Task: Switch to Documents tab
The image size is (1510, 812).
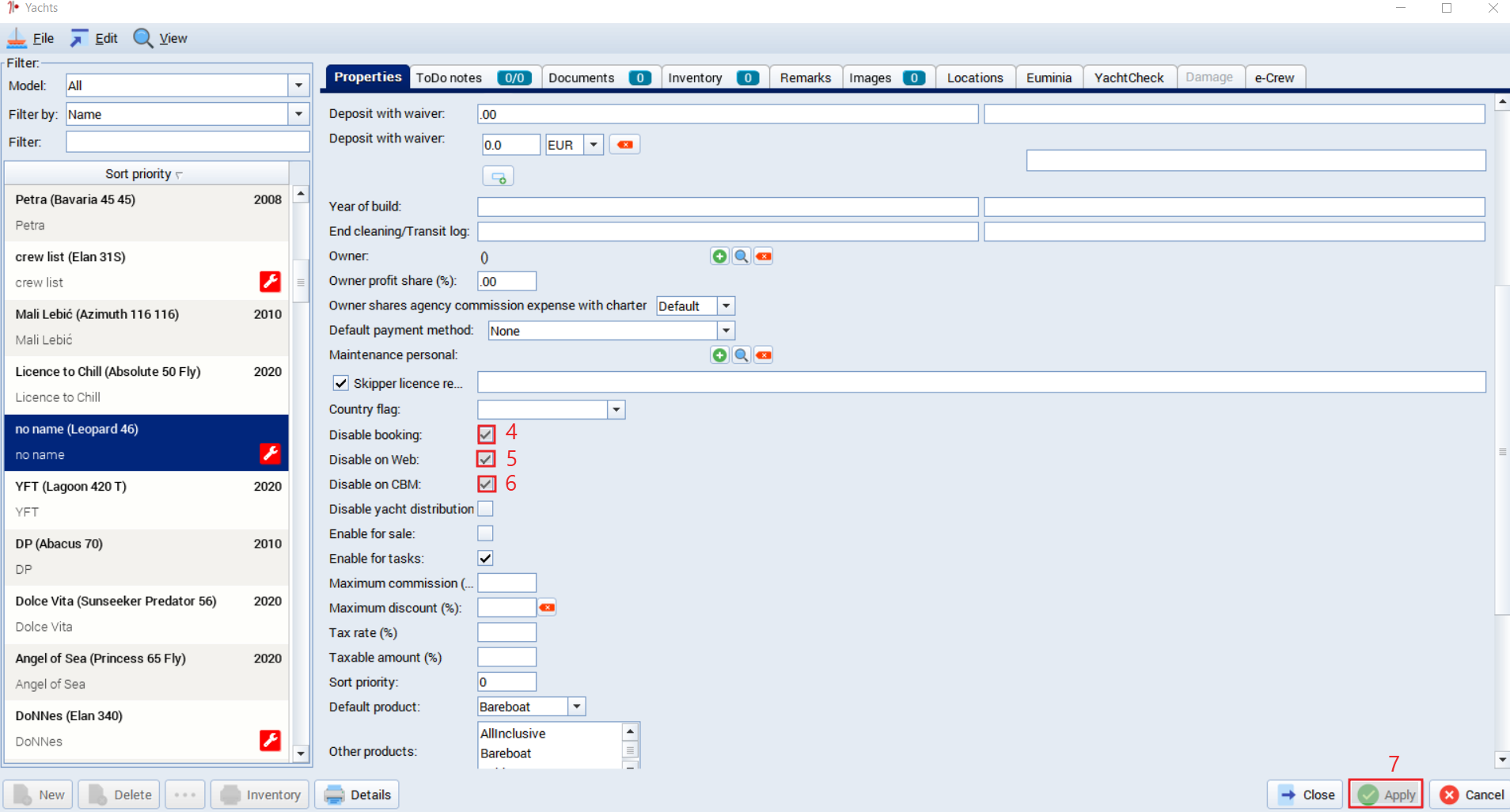Action: tap(601, 78)
